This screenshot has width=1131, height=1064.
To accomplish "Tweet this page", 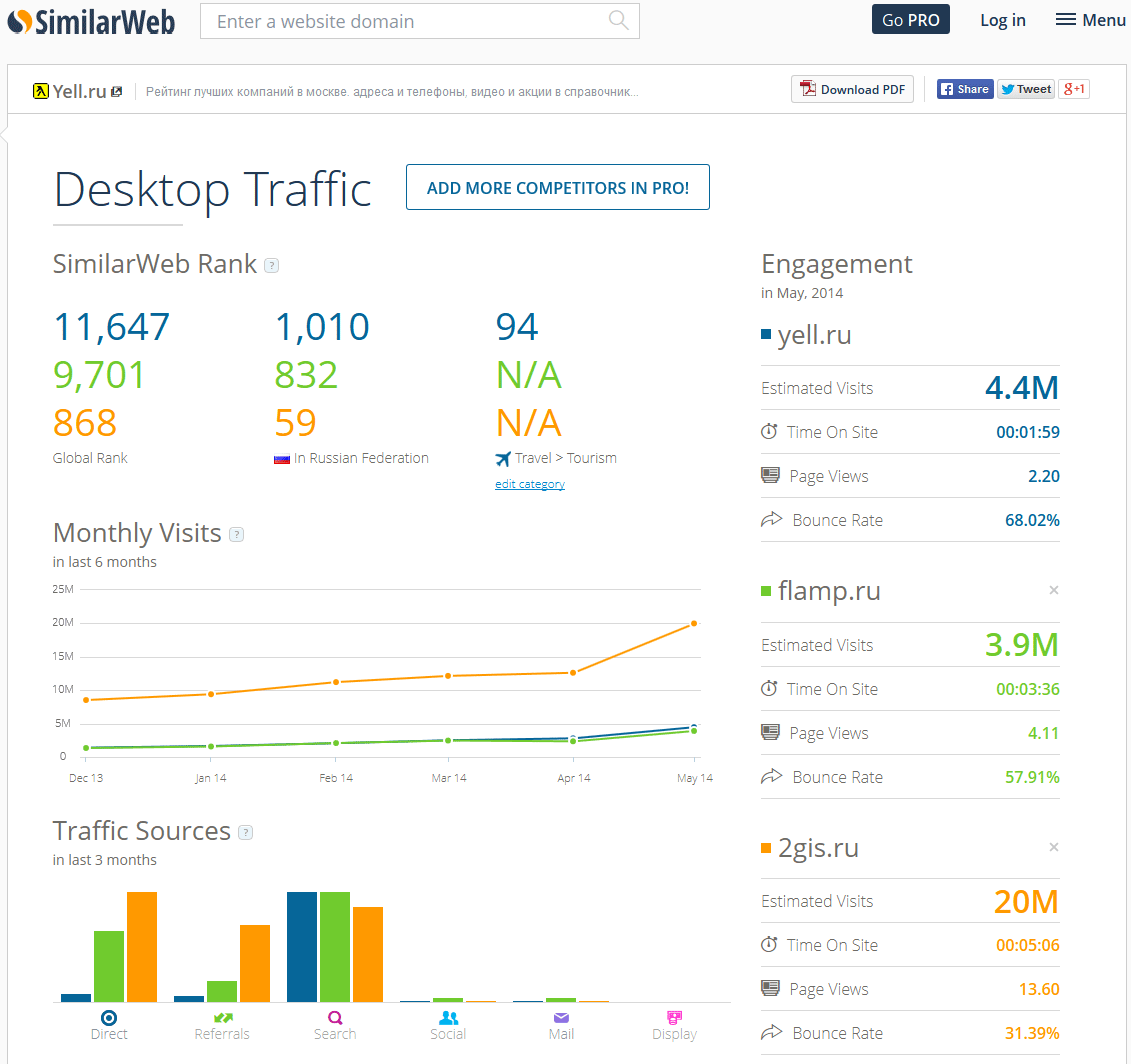I will pos(1026,89).
